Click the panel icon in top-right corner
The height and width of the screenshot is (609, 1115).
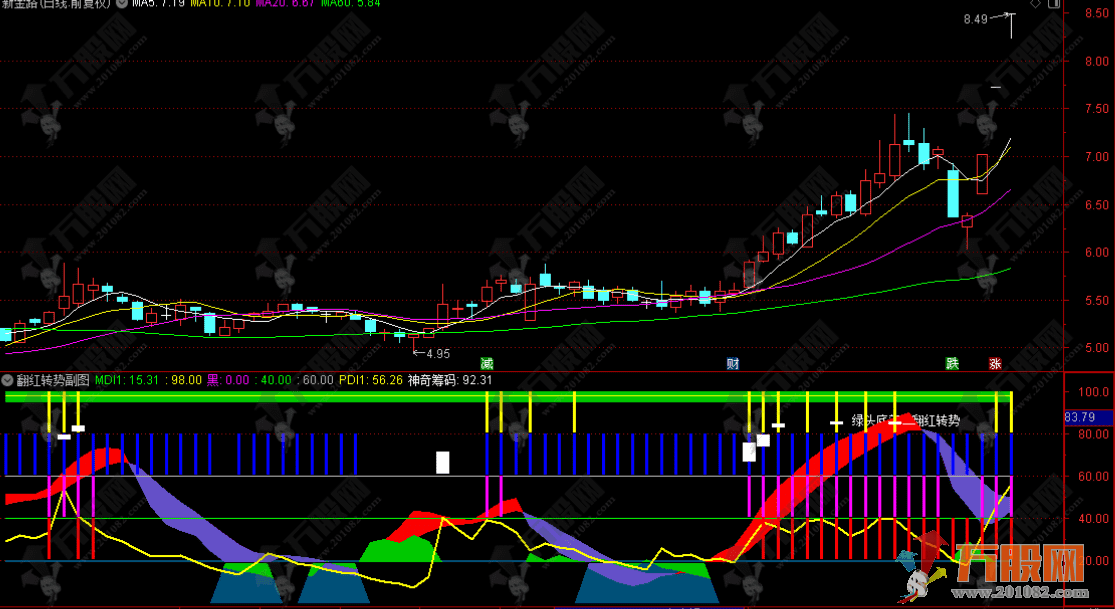click(1052, 5)
